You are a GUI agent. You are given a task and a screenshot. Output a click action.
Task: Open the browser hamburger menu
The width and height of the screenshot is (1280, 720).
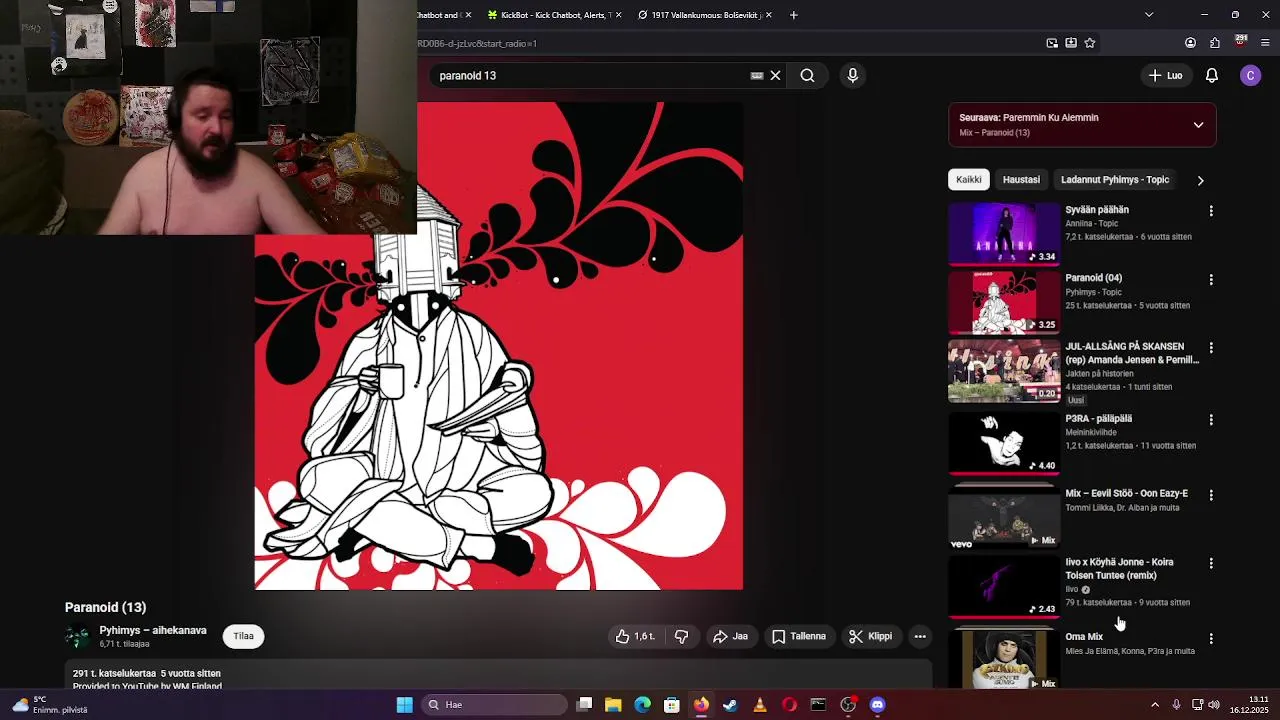pyautogui.click(x=1266, y=43)
